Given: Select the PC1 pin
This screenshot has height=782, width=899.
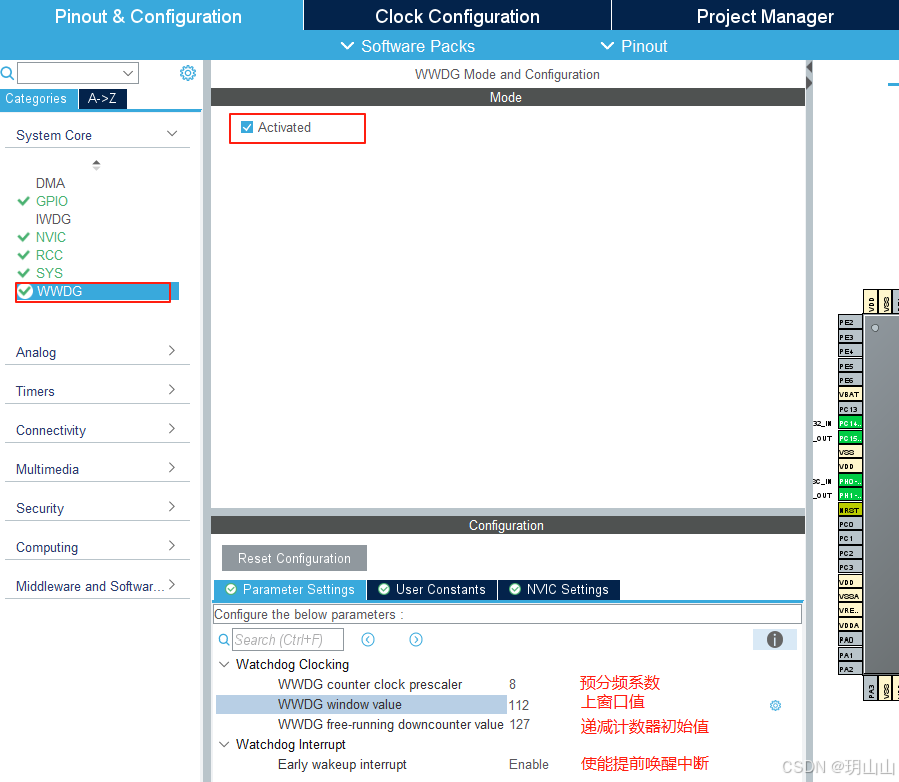Looking at the screenshot, I should click(850, 538).
